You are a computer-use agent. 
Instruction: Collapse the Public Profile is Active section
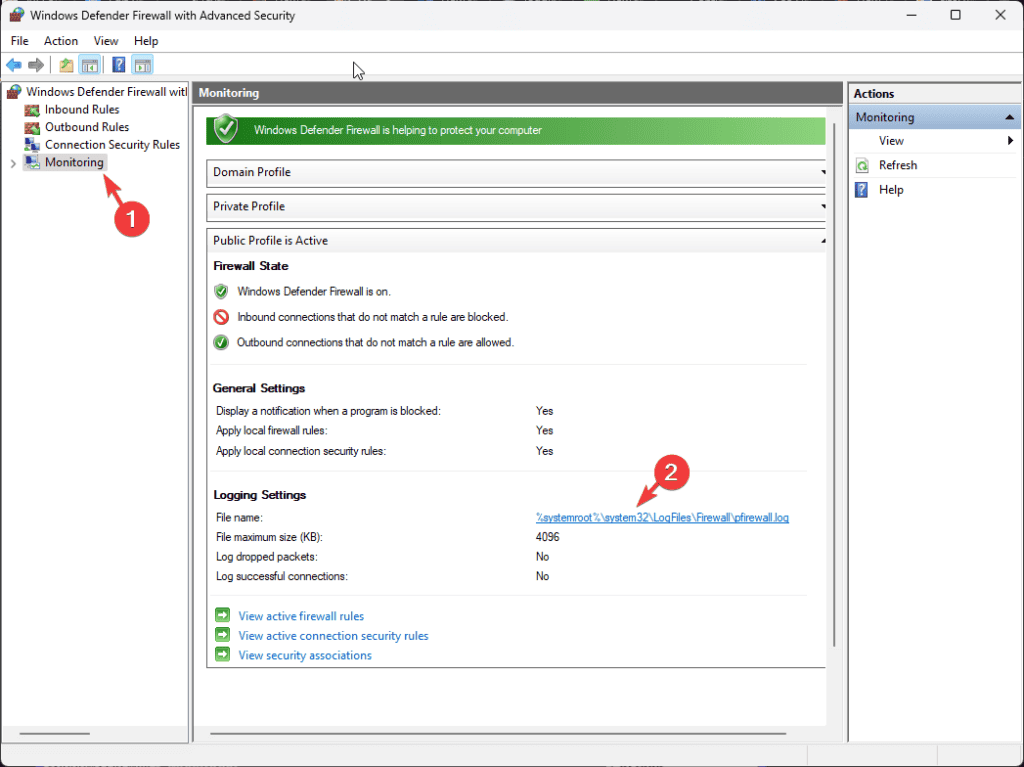click(822, 240)
